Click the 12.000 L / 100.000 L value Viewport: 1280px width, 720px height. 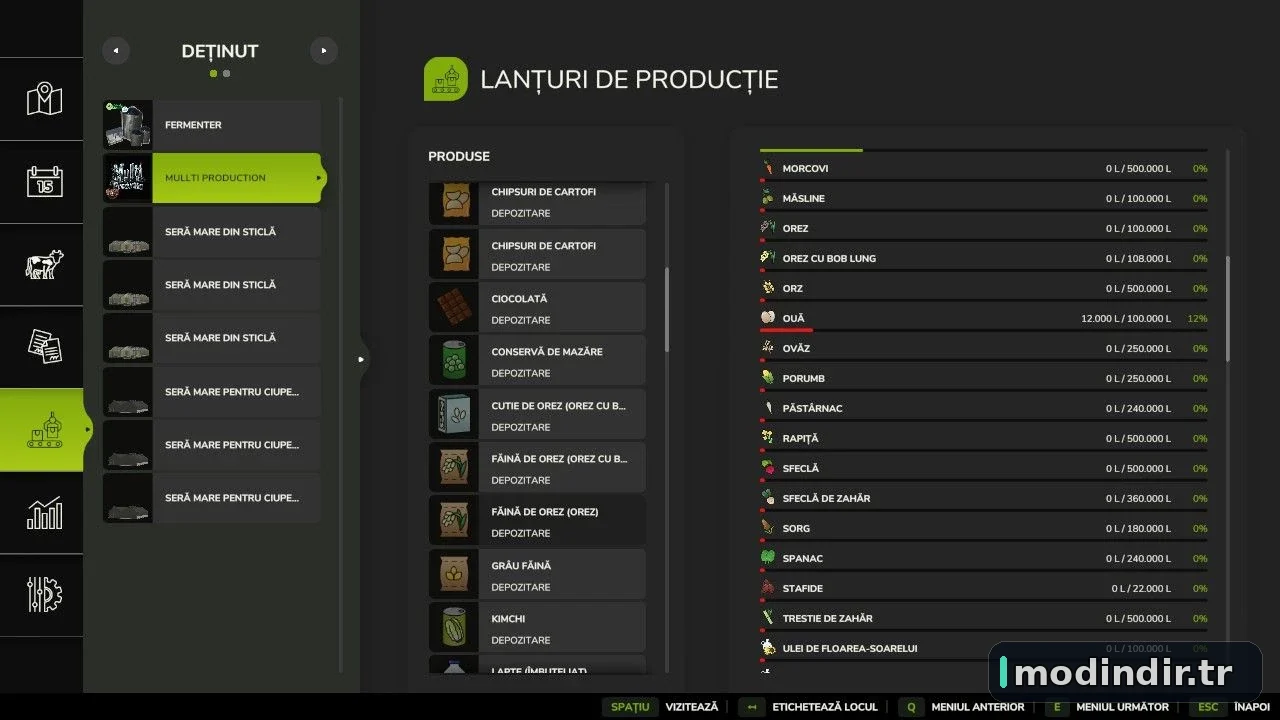tap(1125, 318)
